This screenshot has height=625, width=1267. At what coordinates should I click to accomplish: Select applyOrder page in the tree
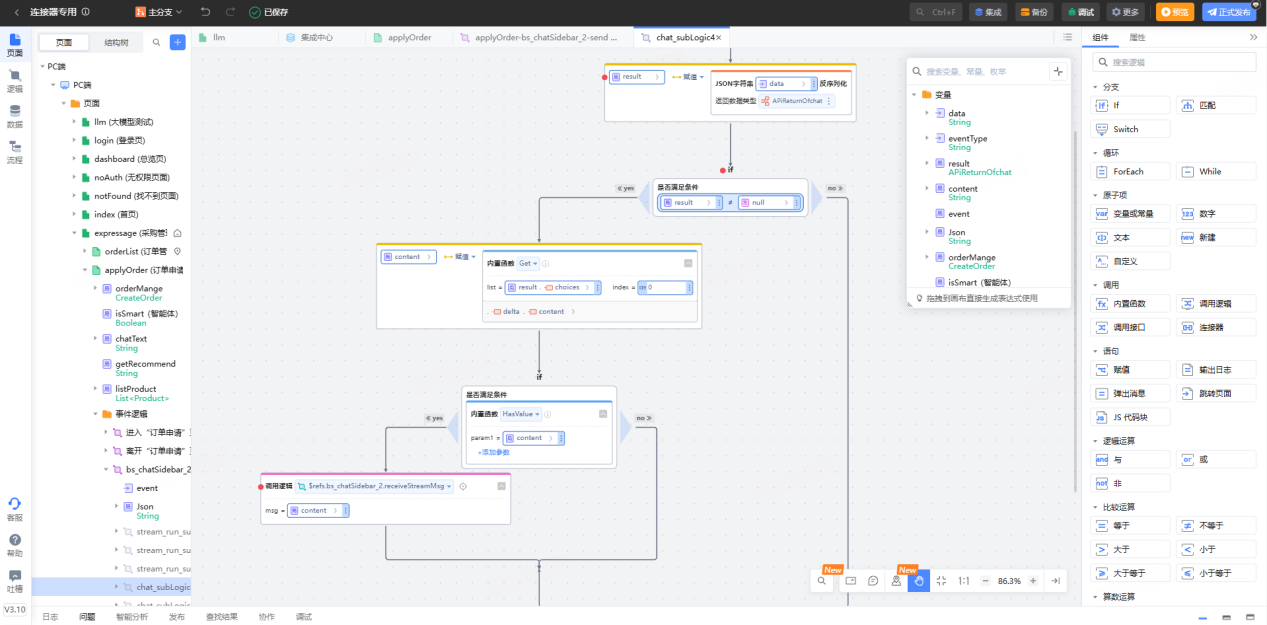click(x=137, y=270)
